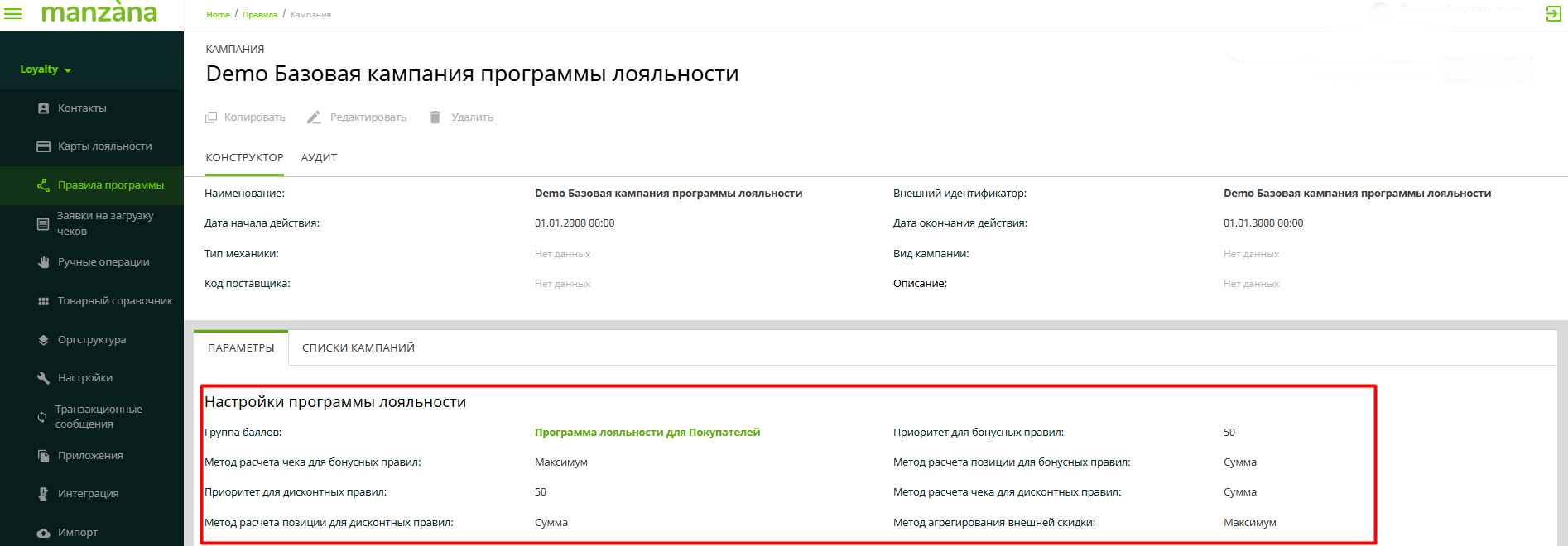
Task: Open the hamburger menu icon
Action: 13,13
